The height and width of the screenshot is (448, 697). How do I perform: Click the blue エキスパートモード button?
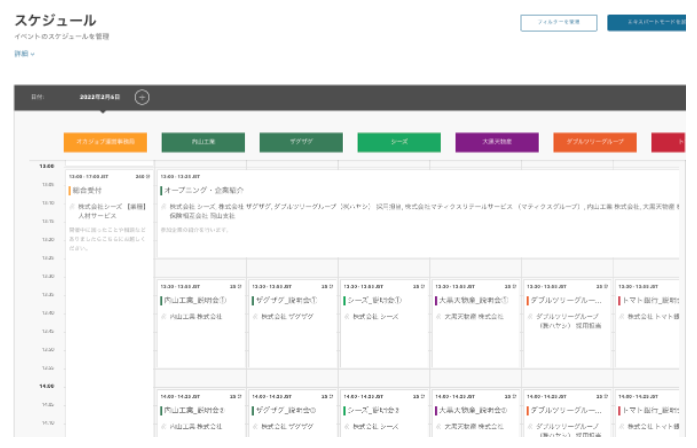646,23
